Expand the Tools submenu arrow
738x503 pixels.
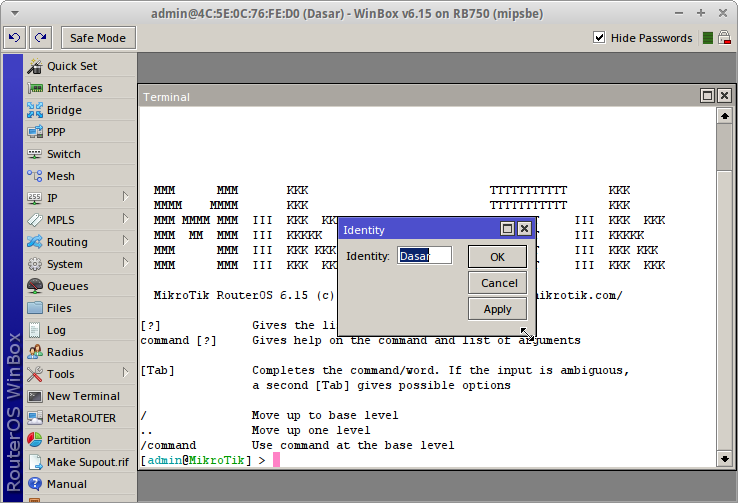pos(126,373)
